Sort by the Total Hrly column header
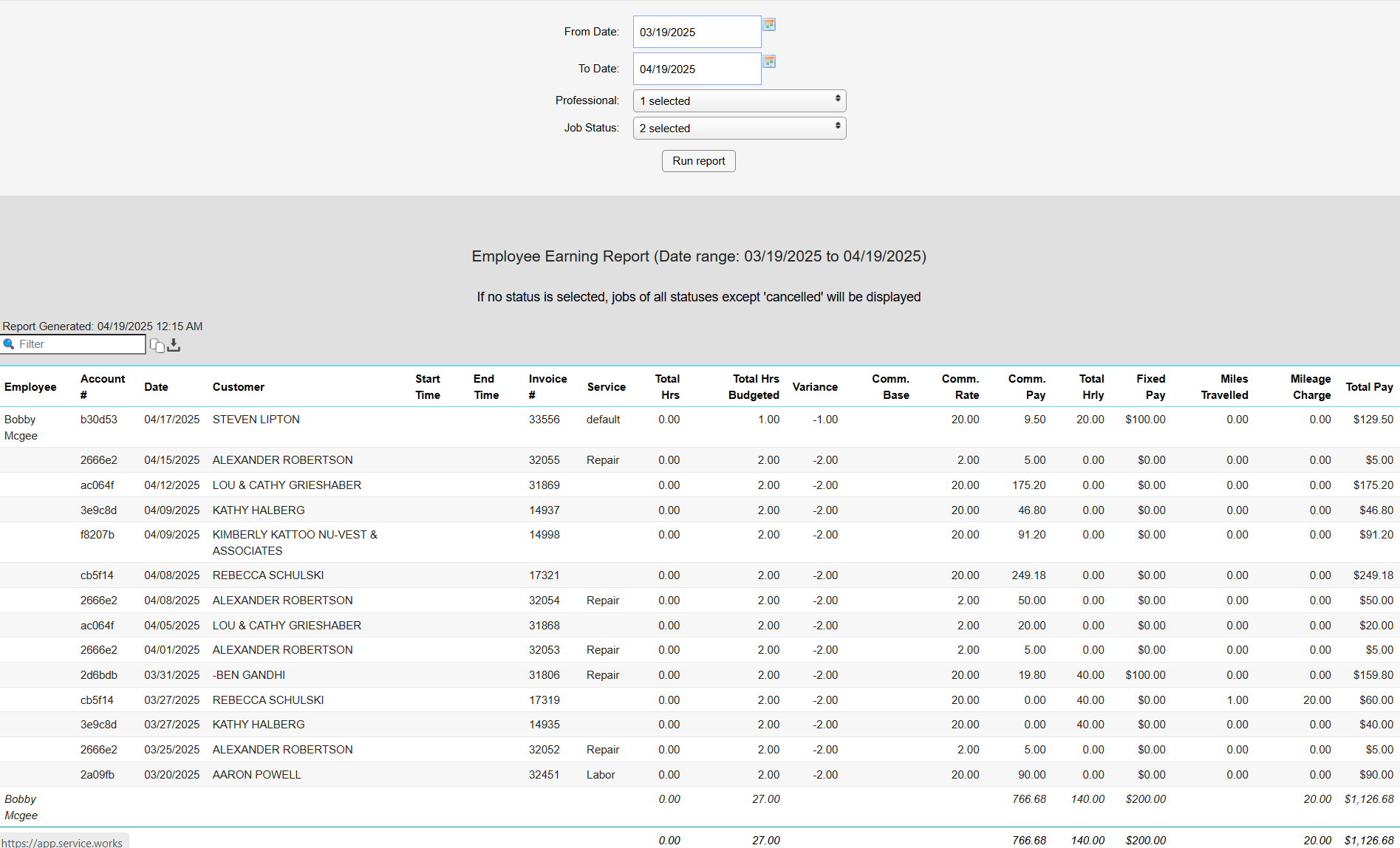 click(1092, 386)
